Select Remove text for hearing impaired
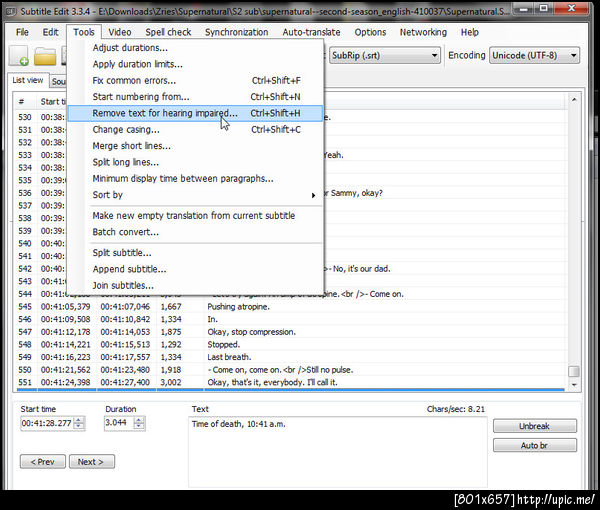 coord(195,113)
